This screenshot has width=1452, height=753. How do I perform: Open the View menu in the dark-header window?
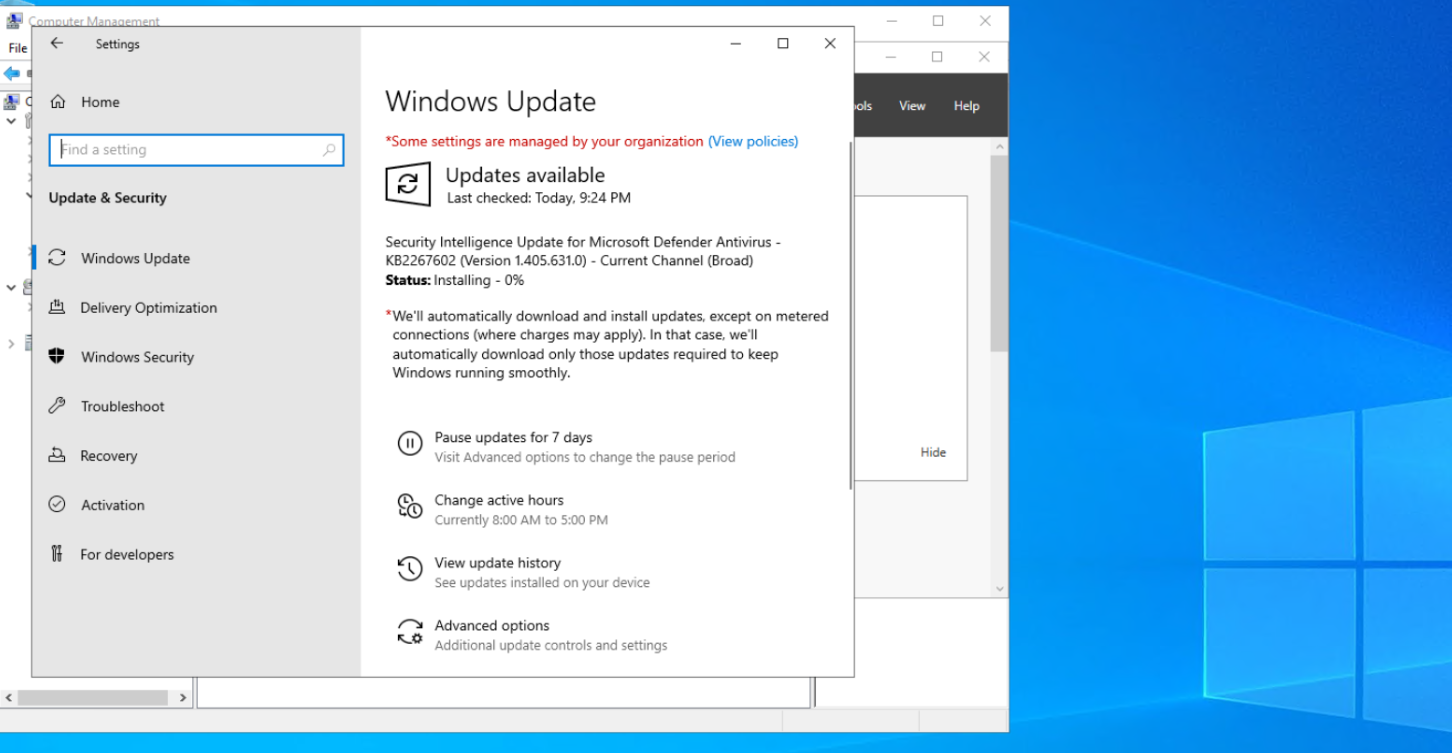point(912,106)
